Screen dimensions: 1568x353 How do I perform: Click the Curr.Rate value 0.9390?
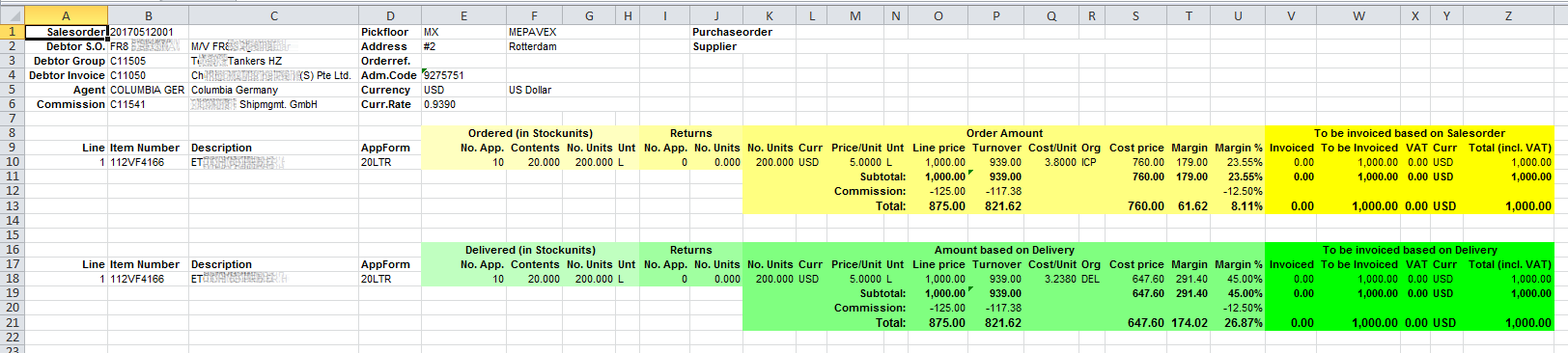439,104
